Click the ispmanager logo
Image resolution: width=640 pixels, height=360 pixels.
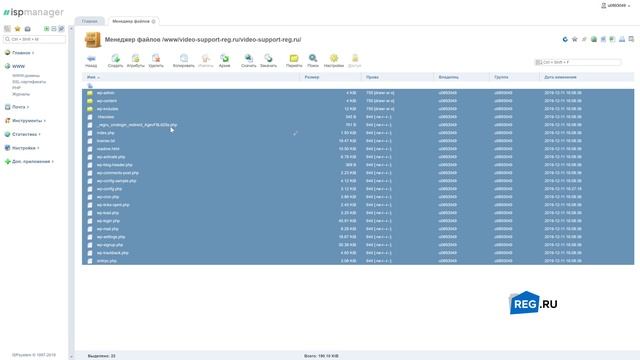point(34,13)
